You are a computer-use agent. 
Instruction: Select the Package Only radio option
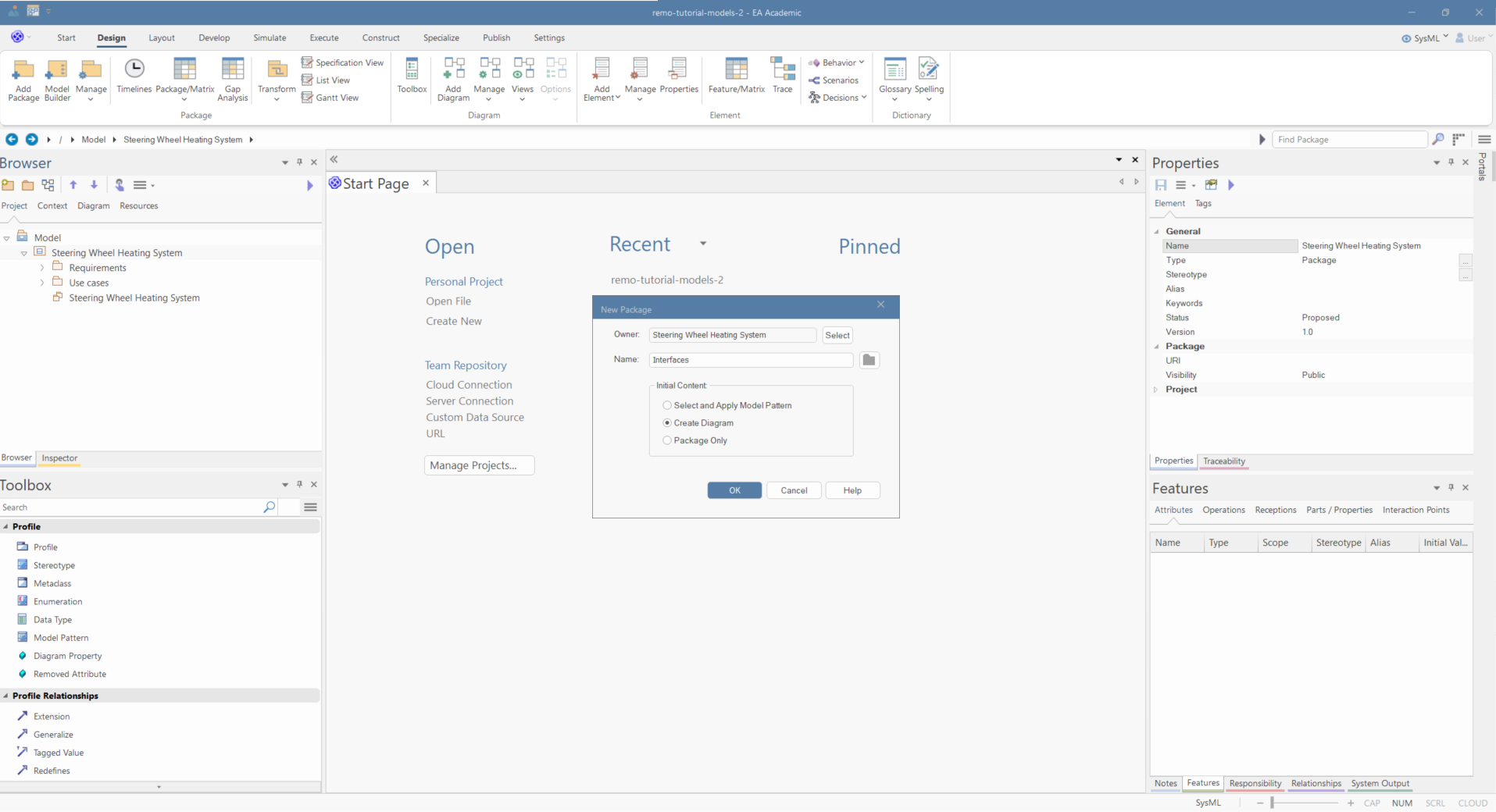(x=667, y=440)
